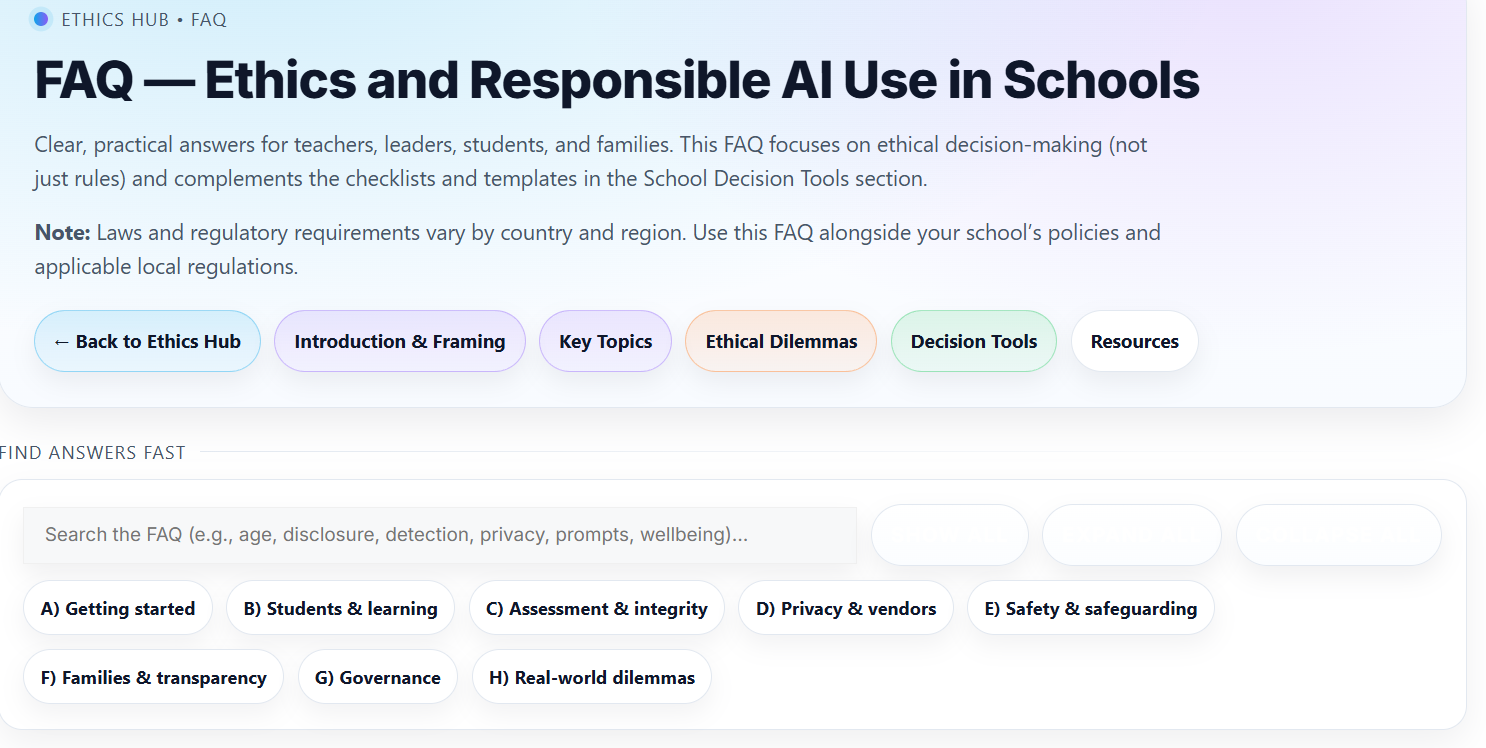Go to the Resources page
The width and height of the screenshot is (1486, 748).
[1134, 341]
